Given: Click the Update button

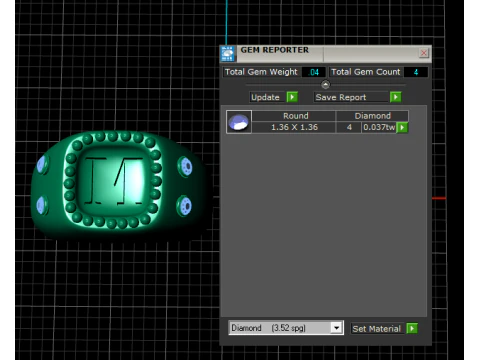Looking at the screenshot, I should 268,97.
